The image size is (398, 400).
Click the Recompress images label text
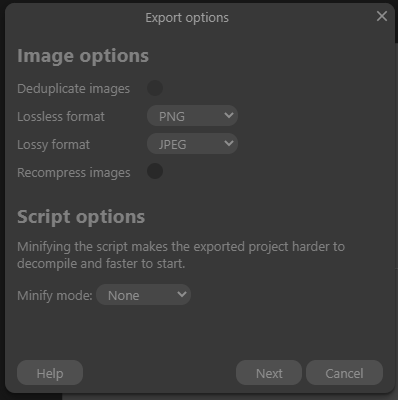74,173
